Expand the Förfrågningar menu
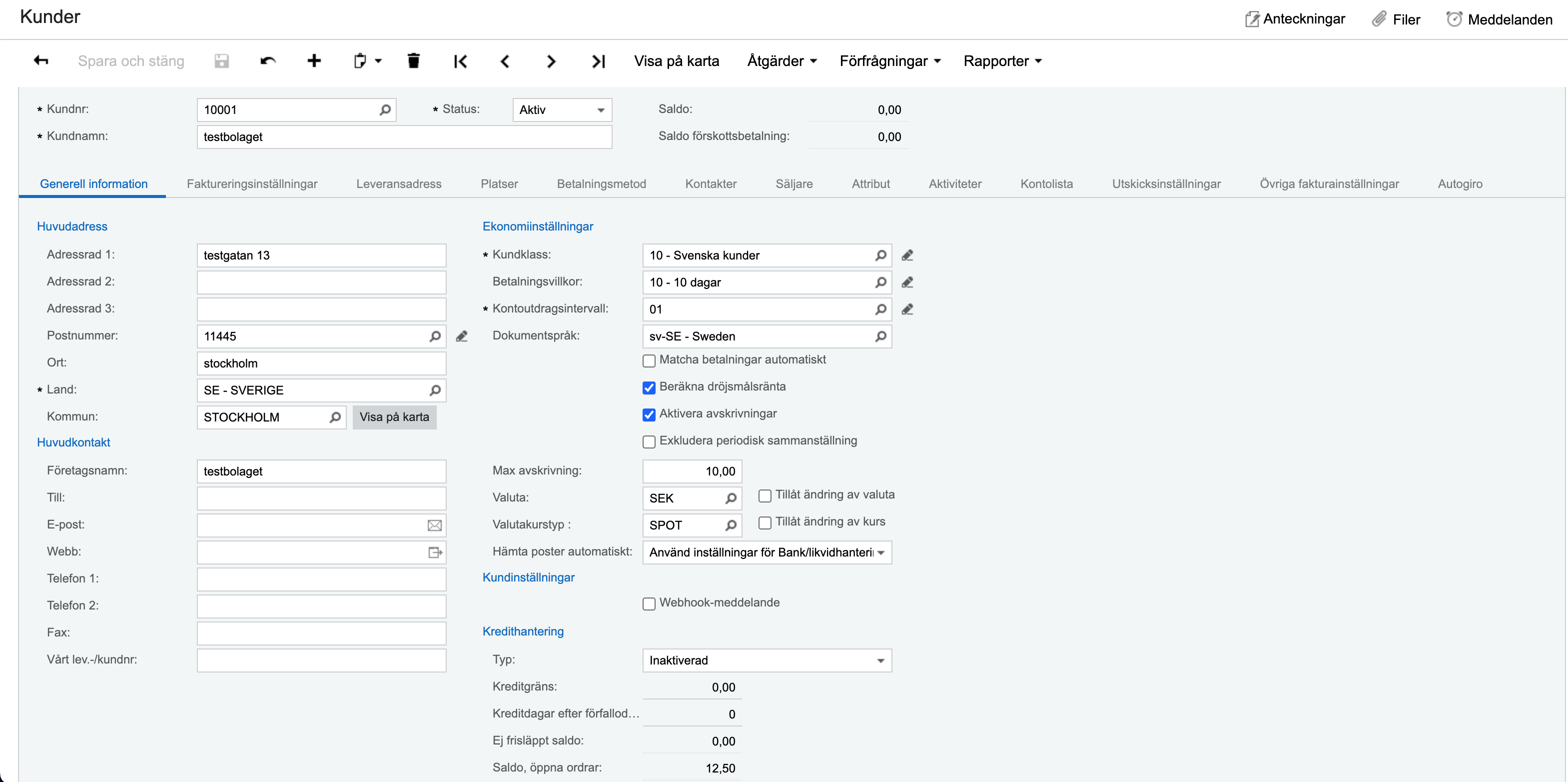Image resolution: width=1568 pixels, height=782 pixels. click(x=890, y=61)
